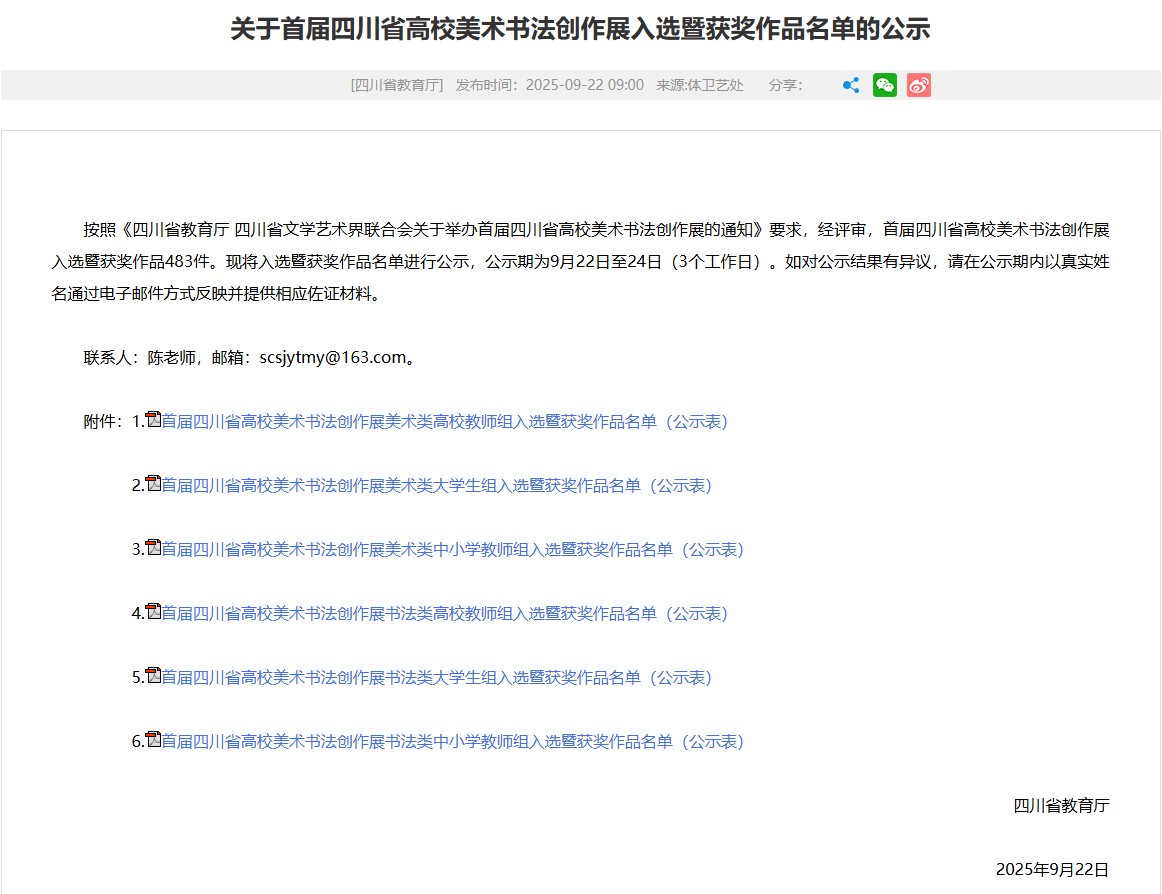Click PDF icon beside attachment 4
This screenshot has height=894, width=1162.
click(153, 612)
